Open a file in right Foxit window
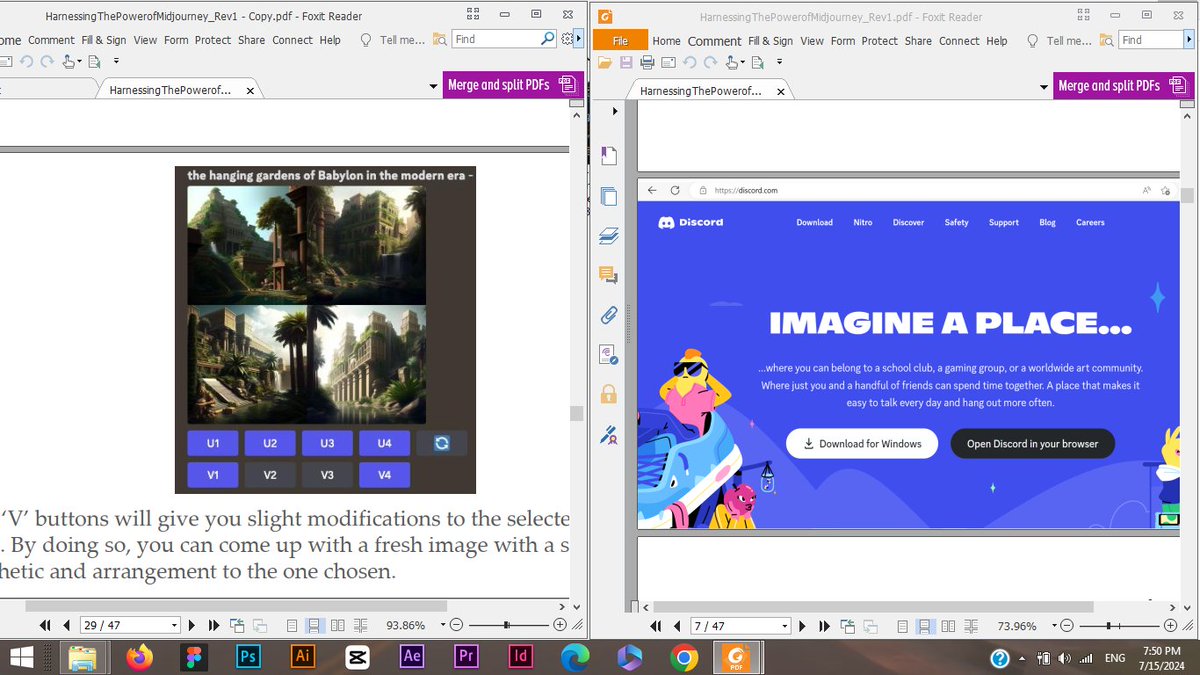The width and height of the screenshot is (1200, 675). point(604,62)
